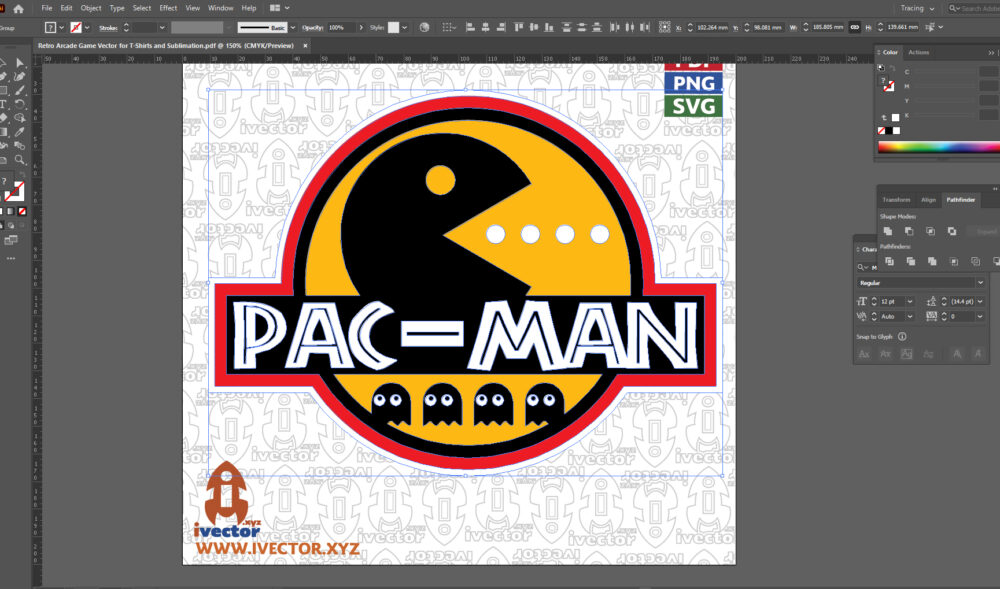Open the Type menu
Screen dimensions: 1000x589
(117, 8)
